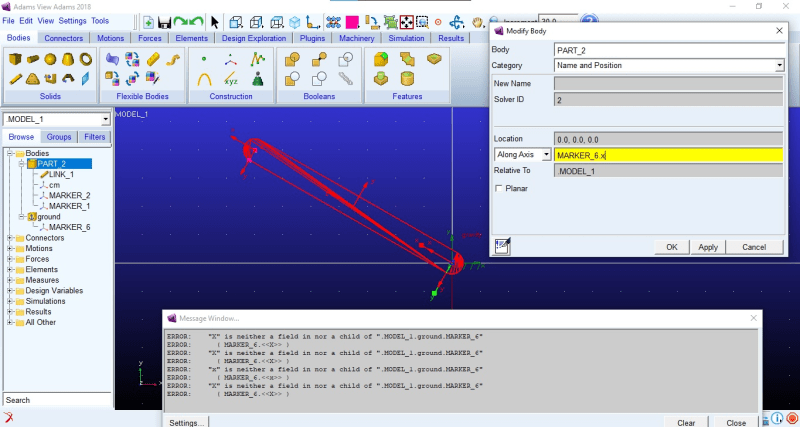800x427 pixels.
Task: Click the Body name field PART_2
Action: pos(668,50)
